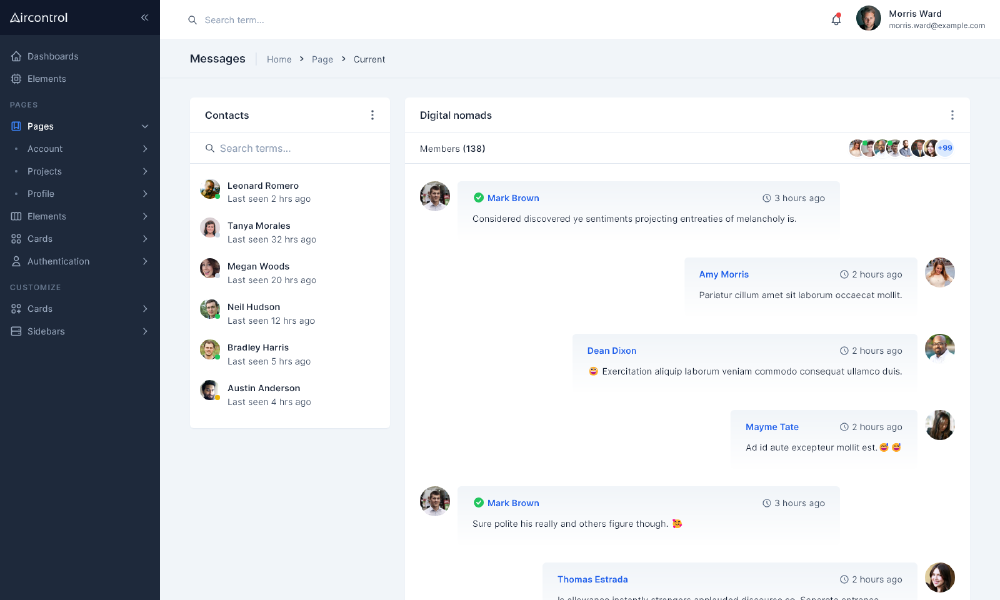Open Cards under Customize section
Screen dimensions: 1000x600
40,309
